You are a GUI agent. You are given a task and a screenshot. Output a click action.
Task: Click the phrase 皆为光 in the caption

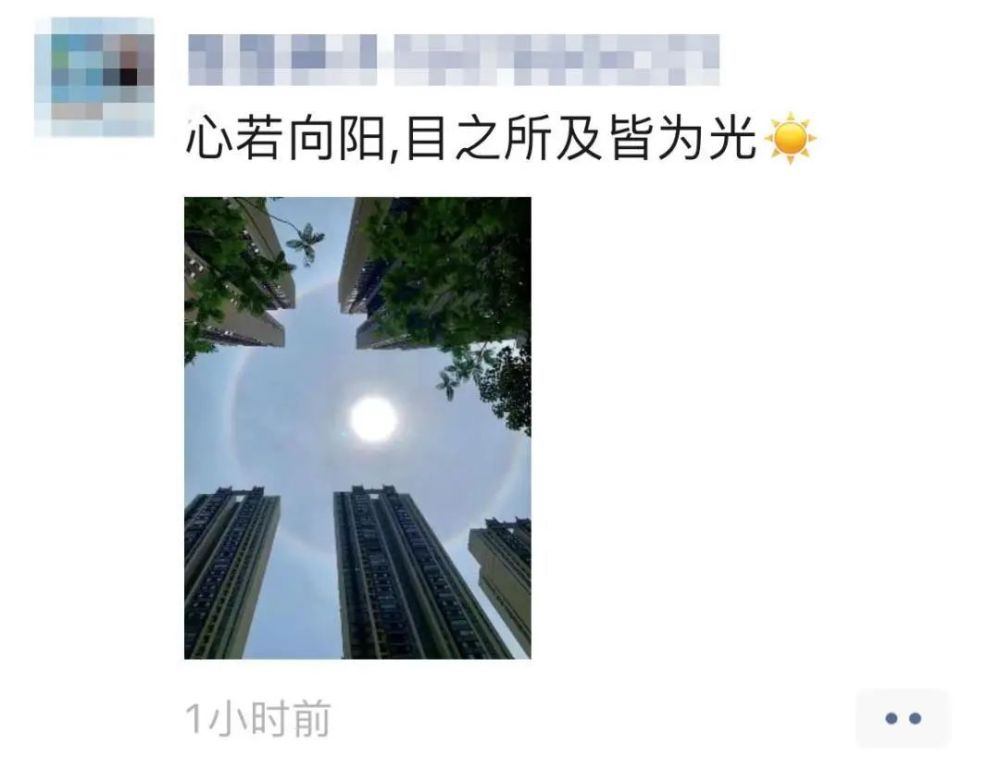pos(682,138)
